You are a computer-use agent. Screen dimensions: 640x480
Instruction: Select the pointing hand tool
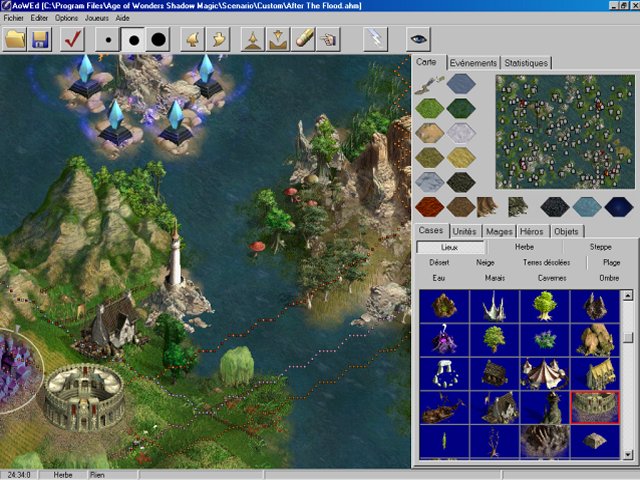tap(329, 40)
